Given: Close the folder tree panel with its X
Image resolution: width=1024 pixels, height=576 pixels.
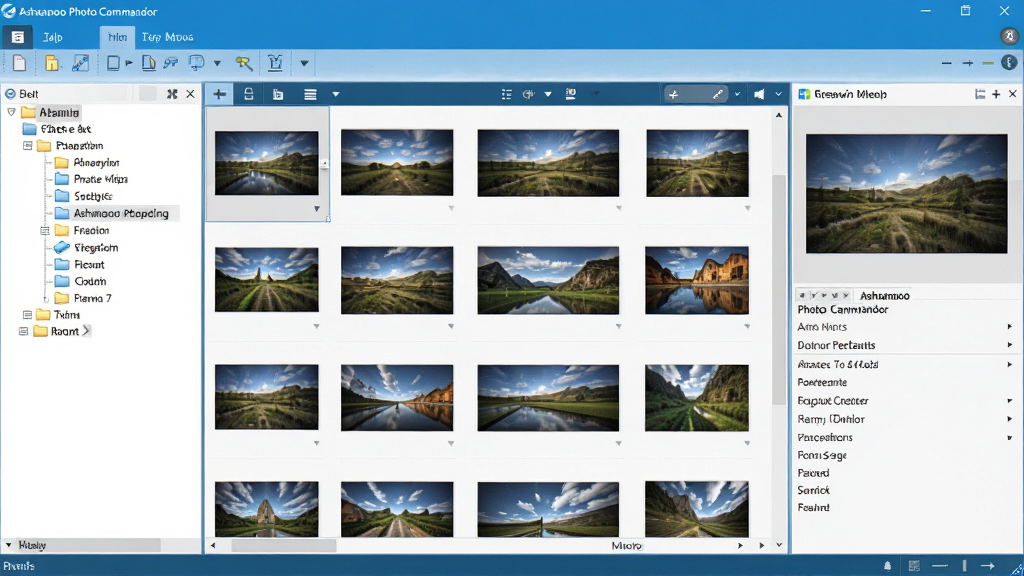Looking at the screenshot, I should tap(190, 94).
